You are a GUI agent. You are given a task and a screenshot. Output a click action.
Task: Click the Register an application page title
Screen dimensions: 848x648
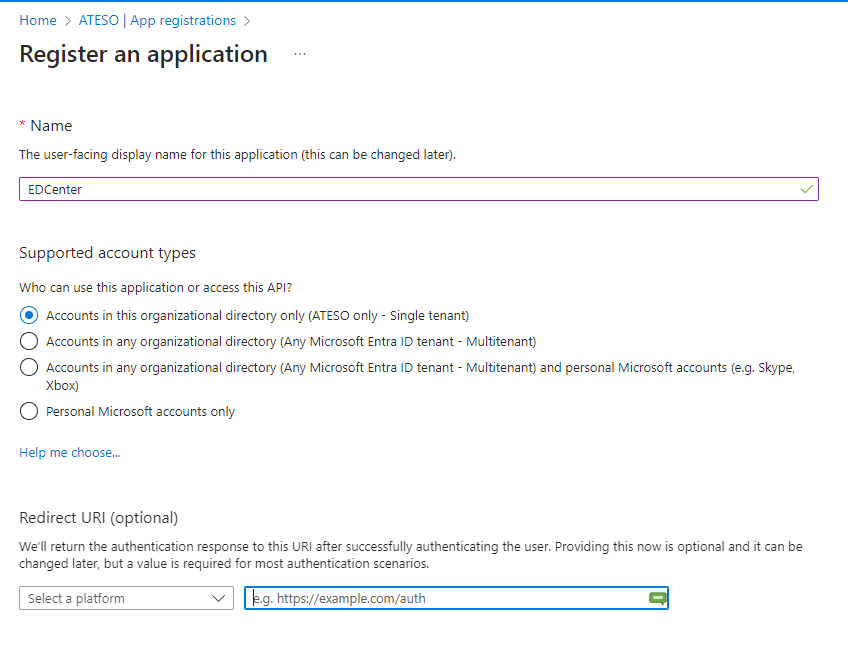[143, 54]
